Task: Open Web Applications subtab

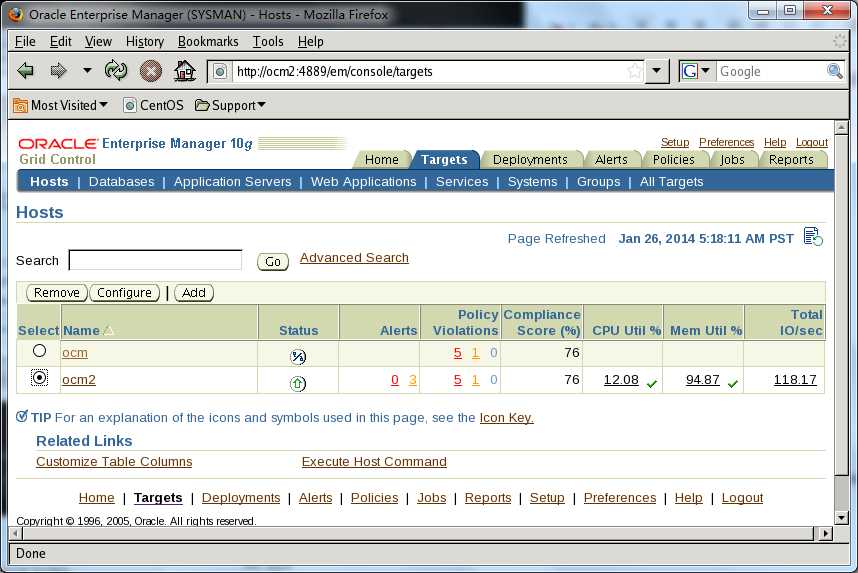Action: (x=363, y=182)
